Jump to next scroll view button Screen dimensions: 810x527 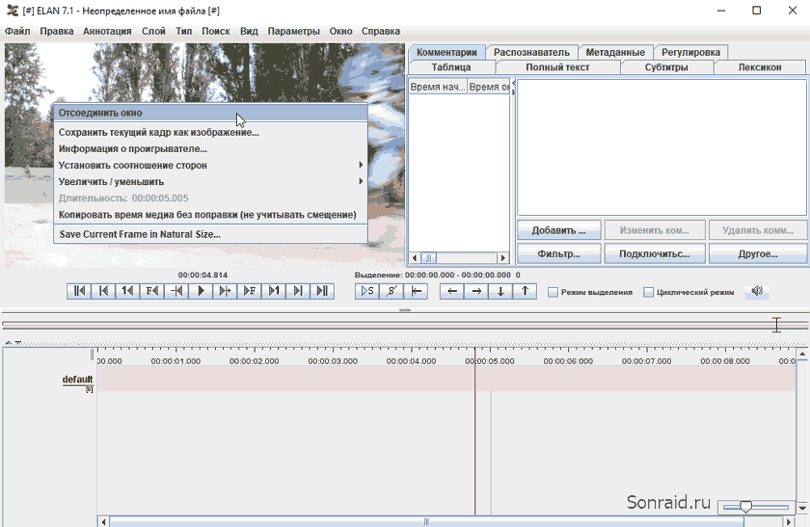coord(298,291)
